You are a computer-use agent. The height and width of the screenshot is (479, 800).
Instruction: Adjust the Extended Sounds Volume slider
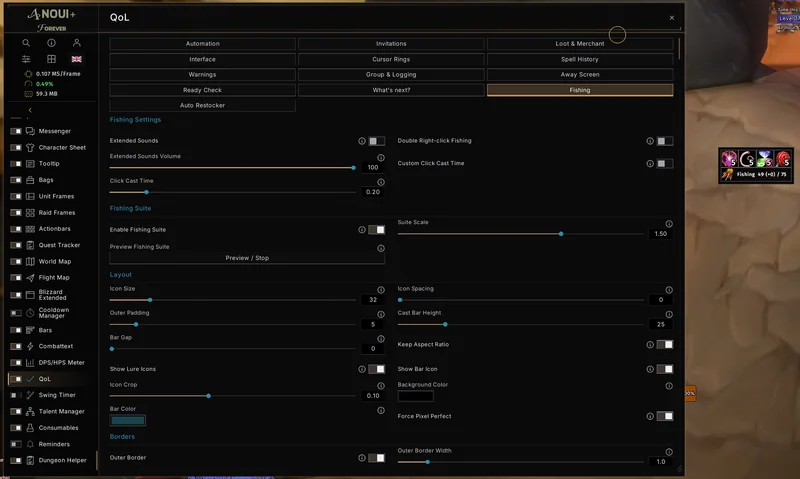point(233,168)
